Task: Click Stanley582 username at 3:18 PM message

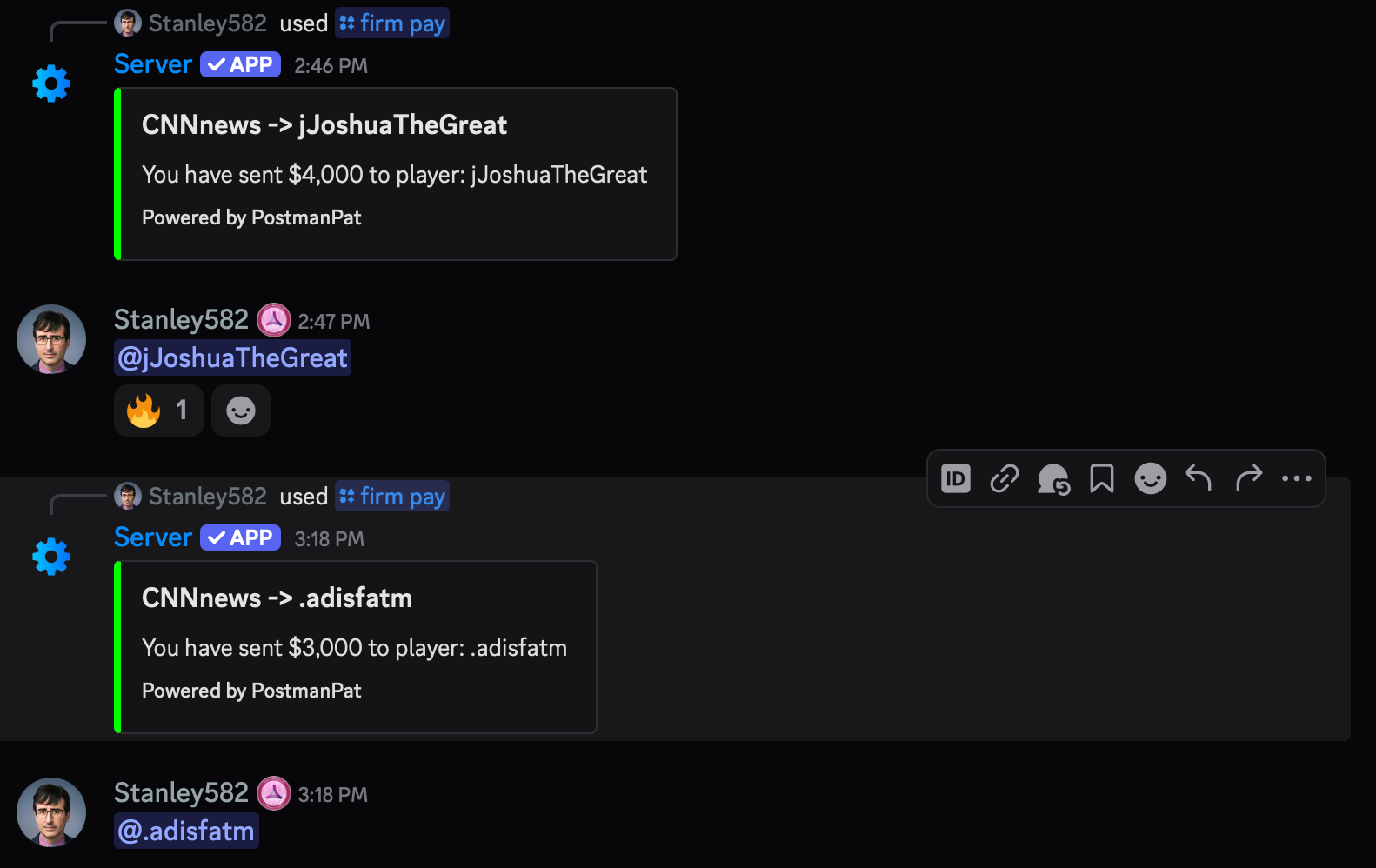Action: coord(181,792)
